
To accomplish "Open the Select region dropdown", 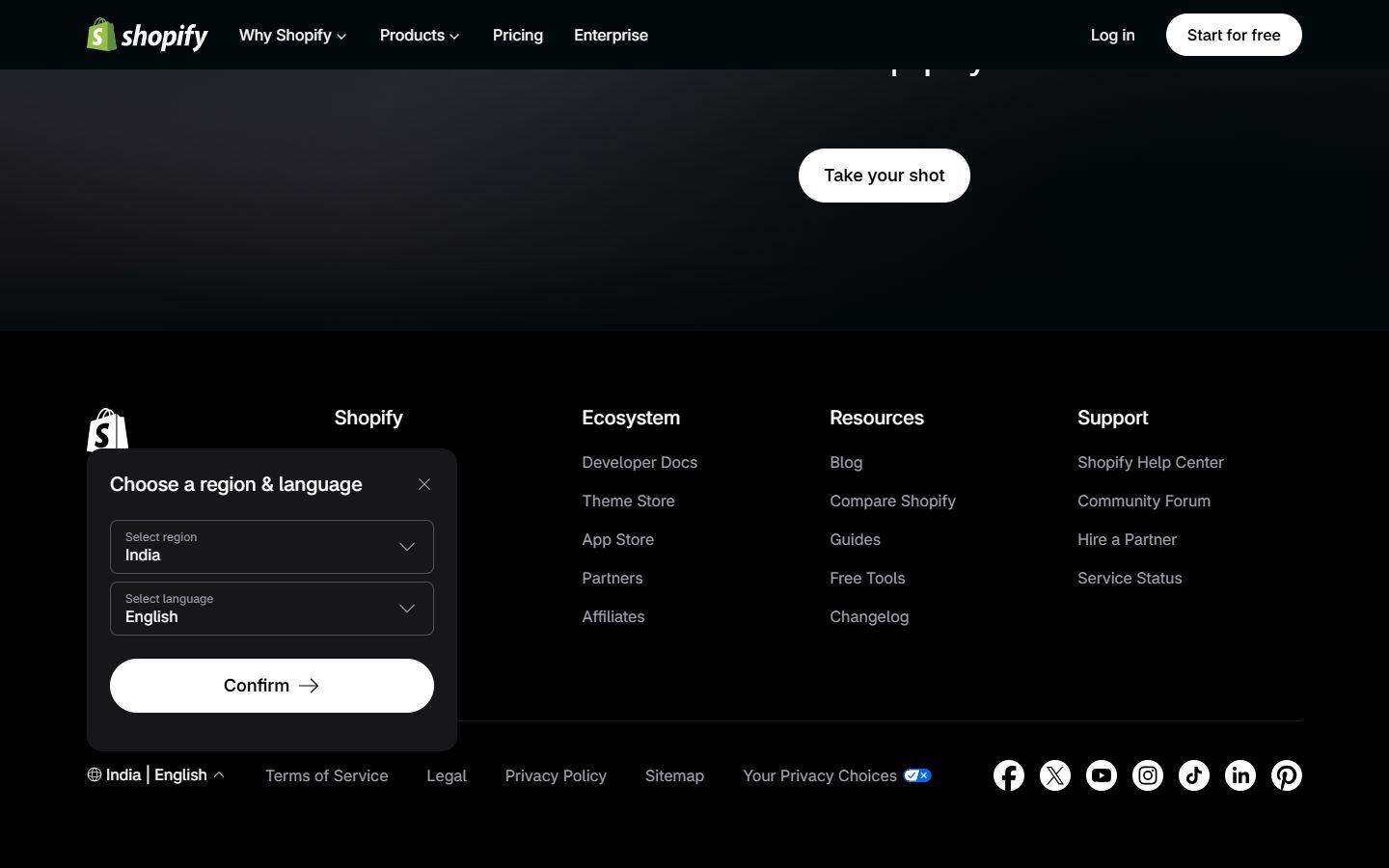I will [x=272, y=547].
